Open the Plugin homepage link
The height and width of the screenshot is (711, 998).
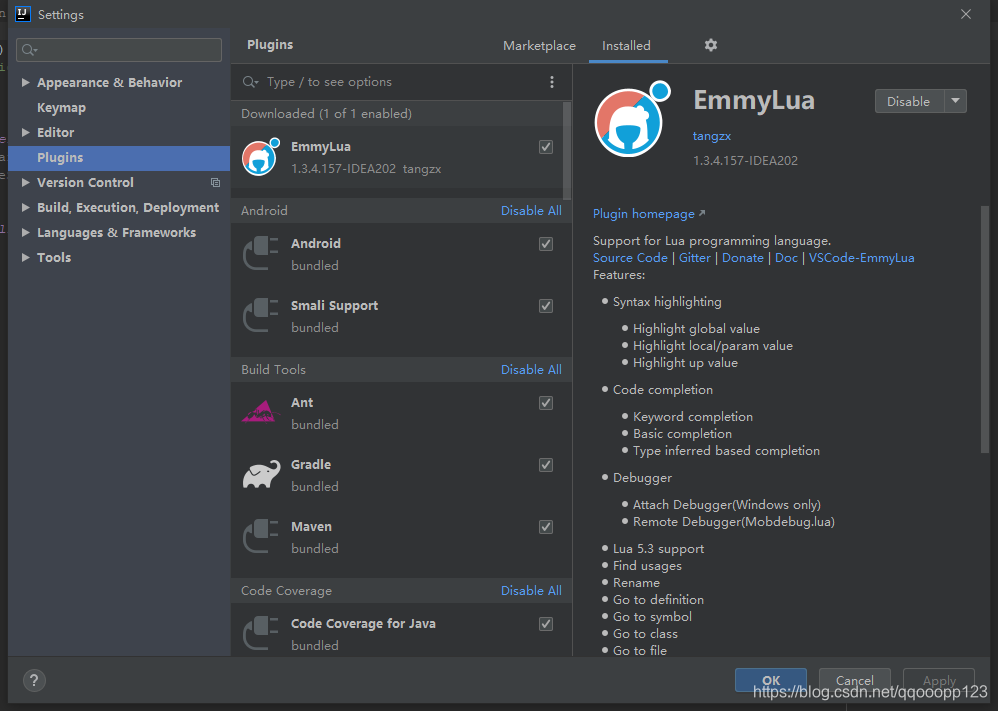tap(643, 213)
